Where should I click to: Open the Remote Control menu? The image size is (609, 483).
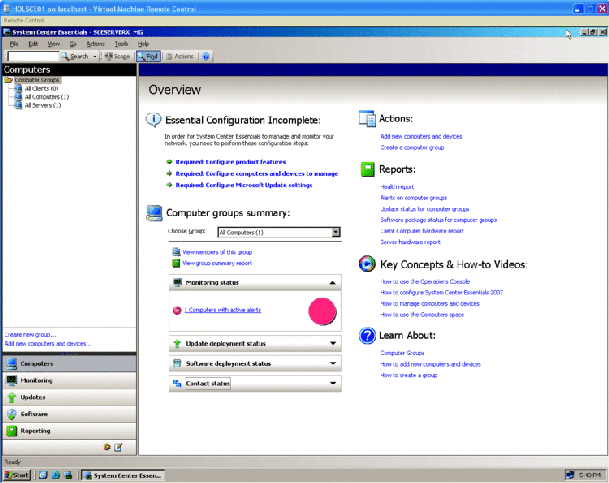[x=24, y=20]
